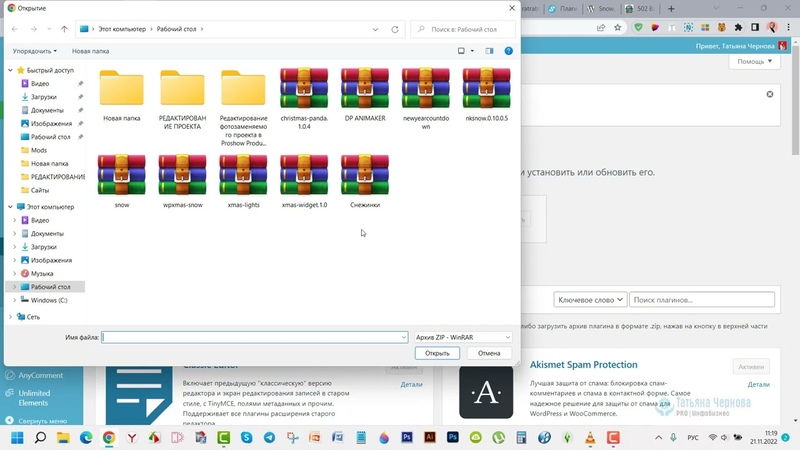Open Illustrator from the taskbar
Screen dimensions: 800x450
pos(430,438)
